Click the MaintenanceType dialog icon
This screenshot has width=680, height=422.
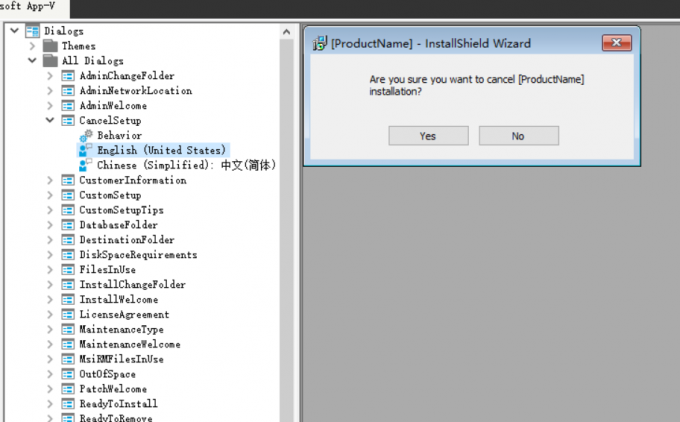(68, 330)
